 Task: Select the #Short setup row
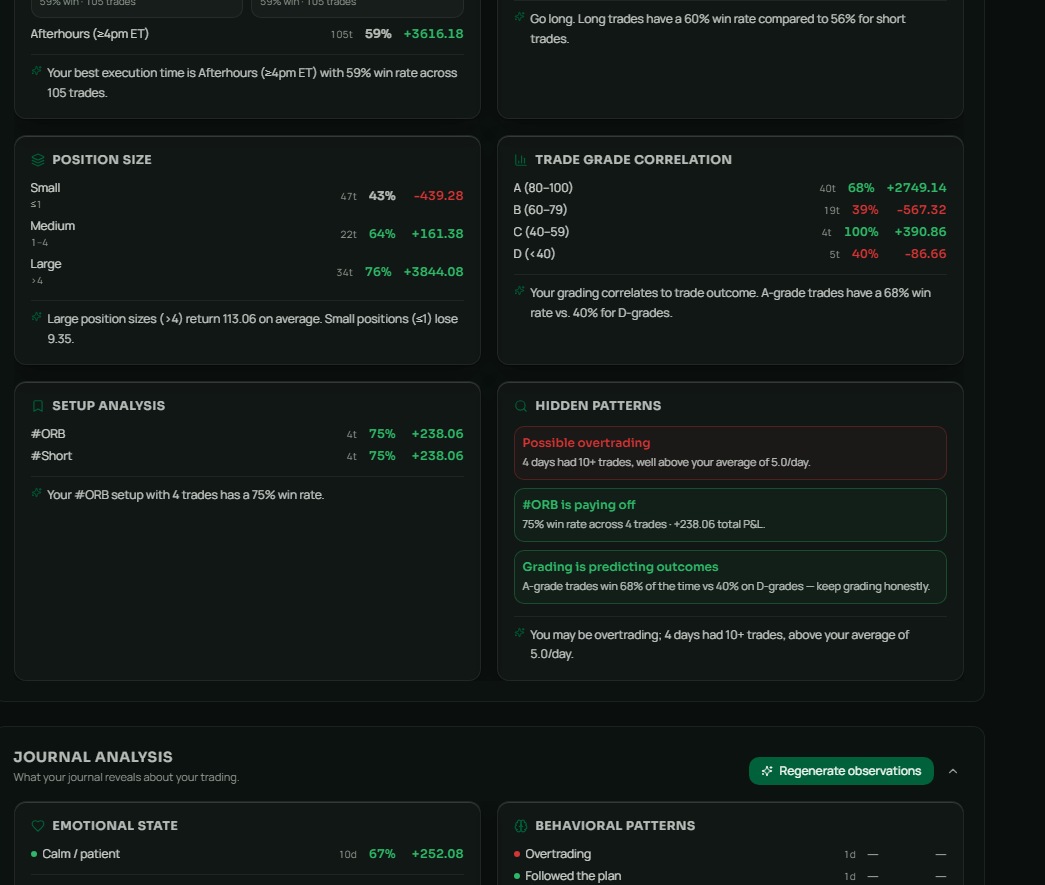click(247, 456)
